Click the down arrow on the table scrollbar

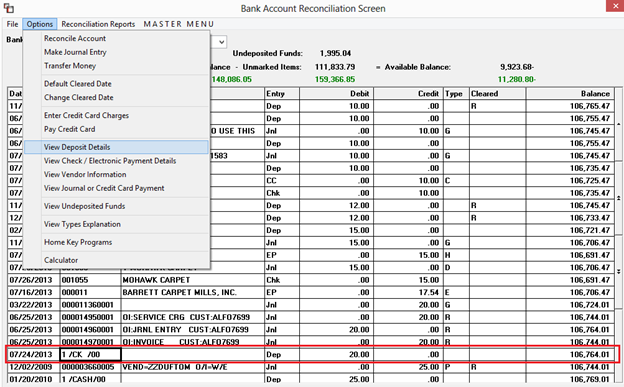618,272
